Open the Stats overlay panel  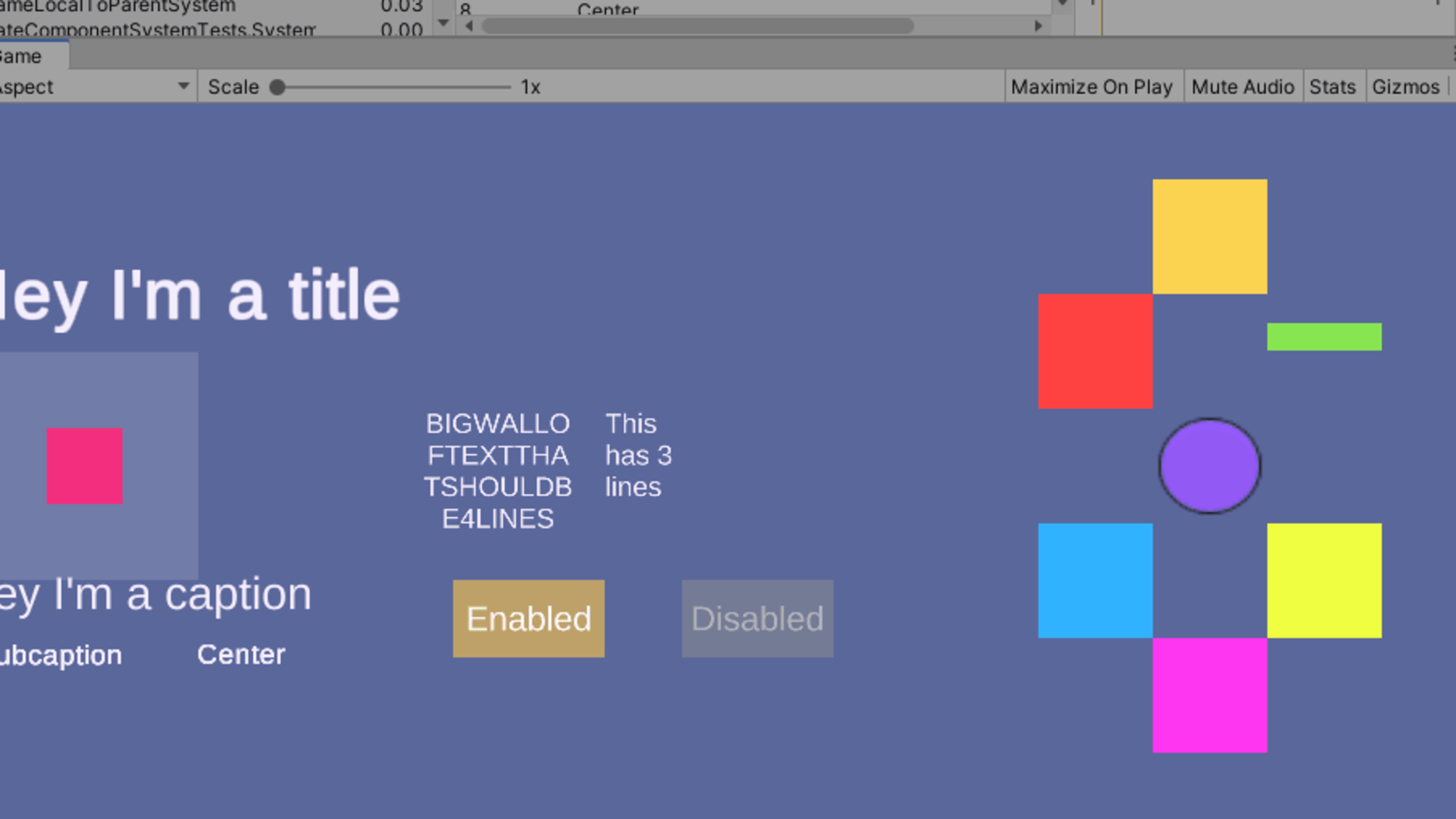pyautogui.click(x=1332, y=87)
